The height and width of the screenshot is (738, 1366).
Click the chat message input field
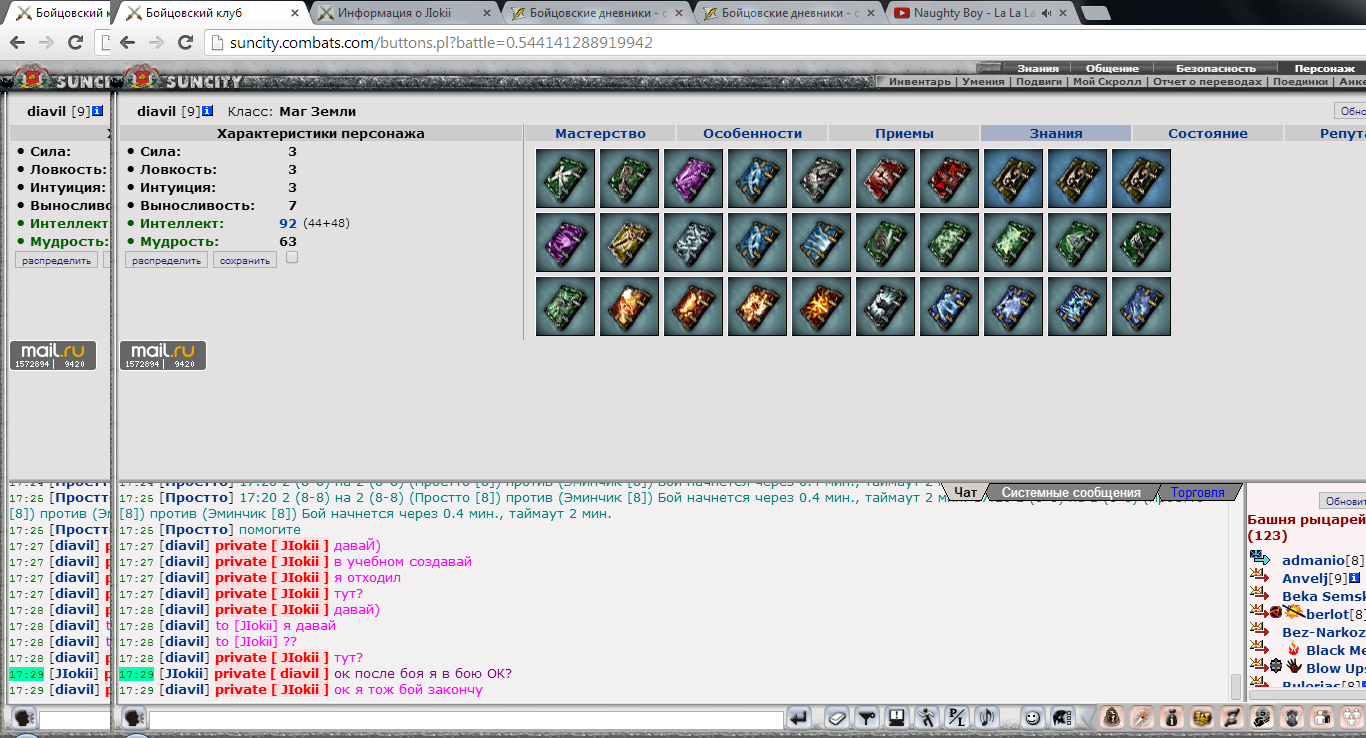pos(466,719)
